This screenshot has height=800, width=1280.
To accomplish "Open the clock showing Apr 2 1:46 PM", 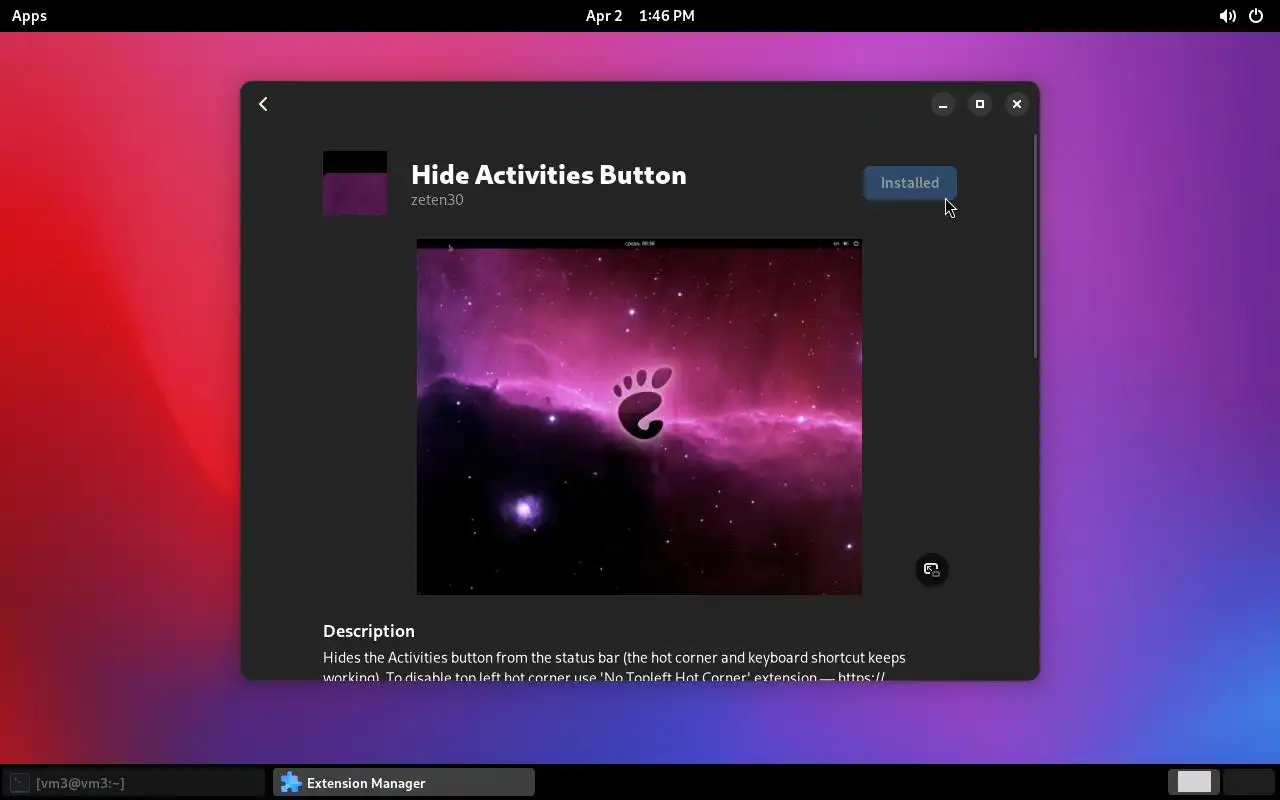I will (x=640, y=16).
